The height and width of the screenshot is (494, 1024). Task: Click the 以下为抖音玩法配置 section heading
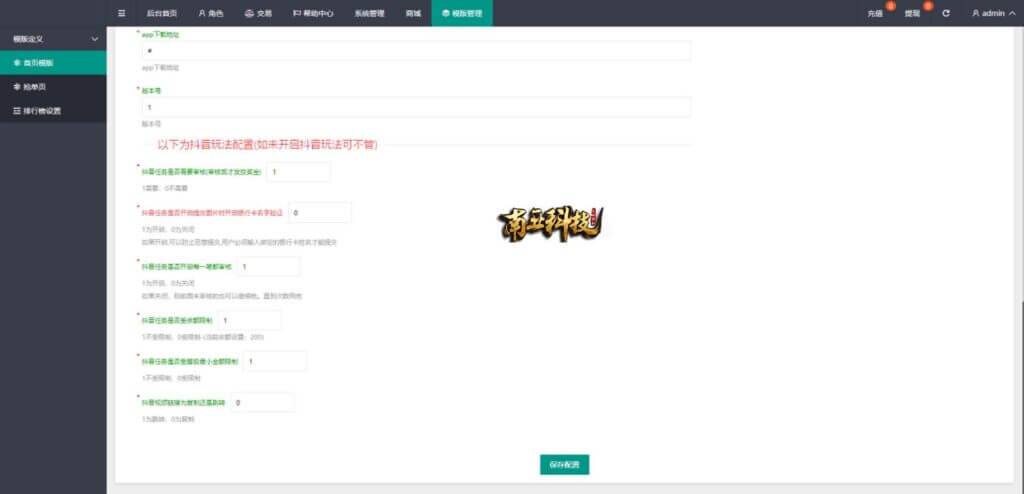[x=267, y=145]
